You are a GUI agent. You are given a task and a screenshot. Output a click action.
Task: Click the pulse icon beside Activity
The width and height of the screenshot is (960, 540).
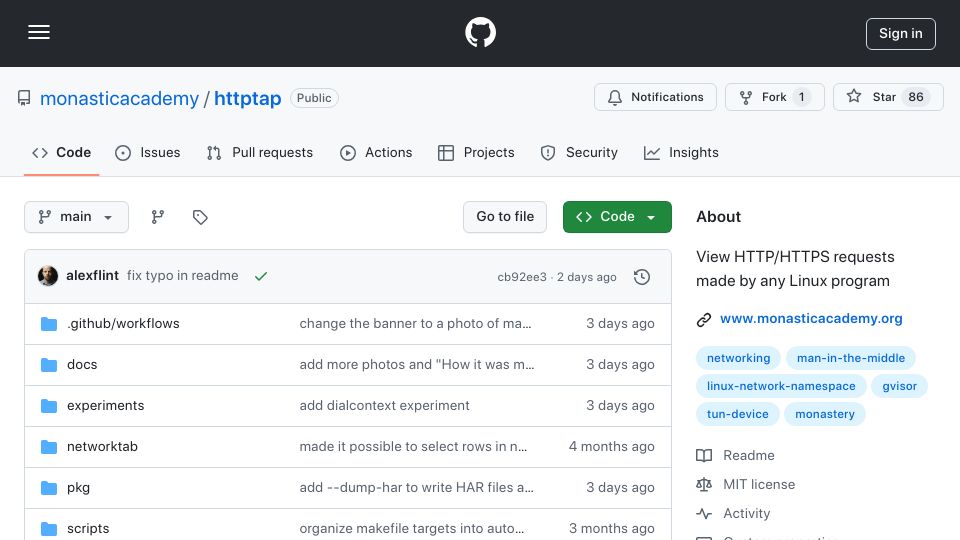click(704, 514)
